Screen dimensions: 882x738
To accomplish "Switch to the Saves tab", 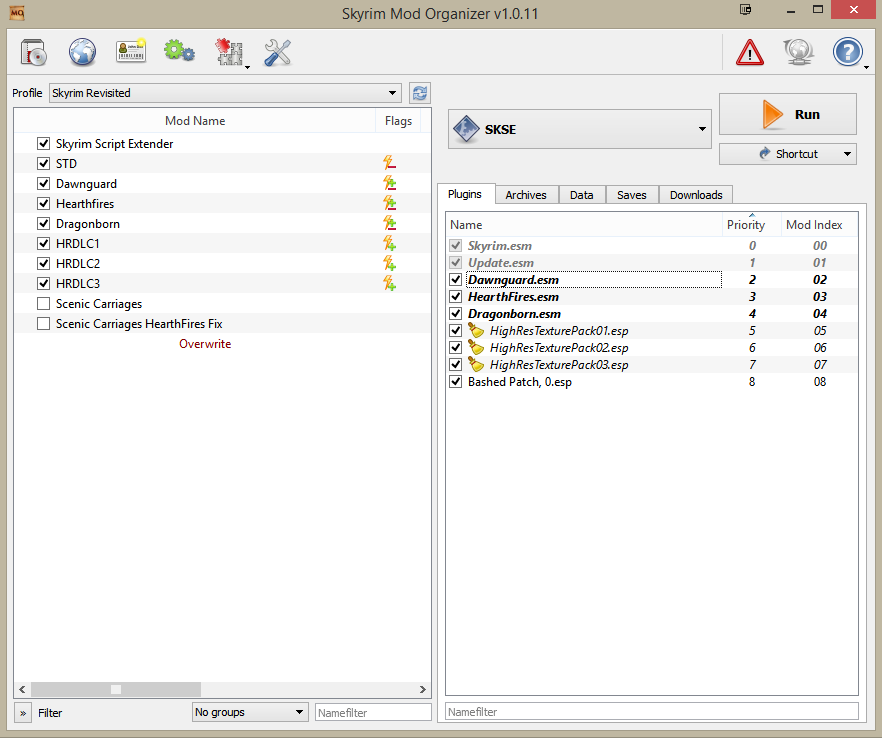I will [632, 195].
